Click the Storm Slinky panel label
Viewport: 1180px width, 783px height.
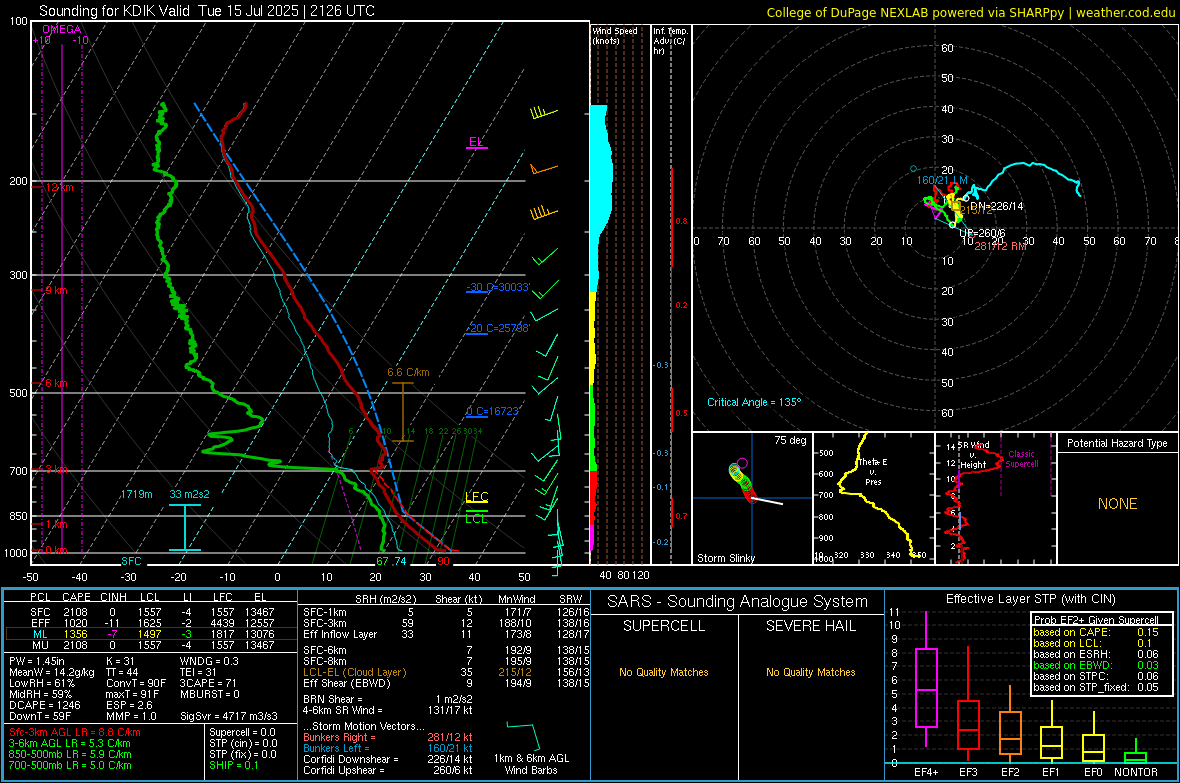pyautogui.click(x=725, y=558)
